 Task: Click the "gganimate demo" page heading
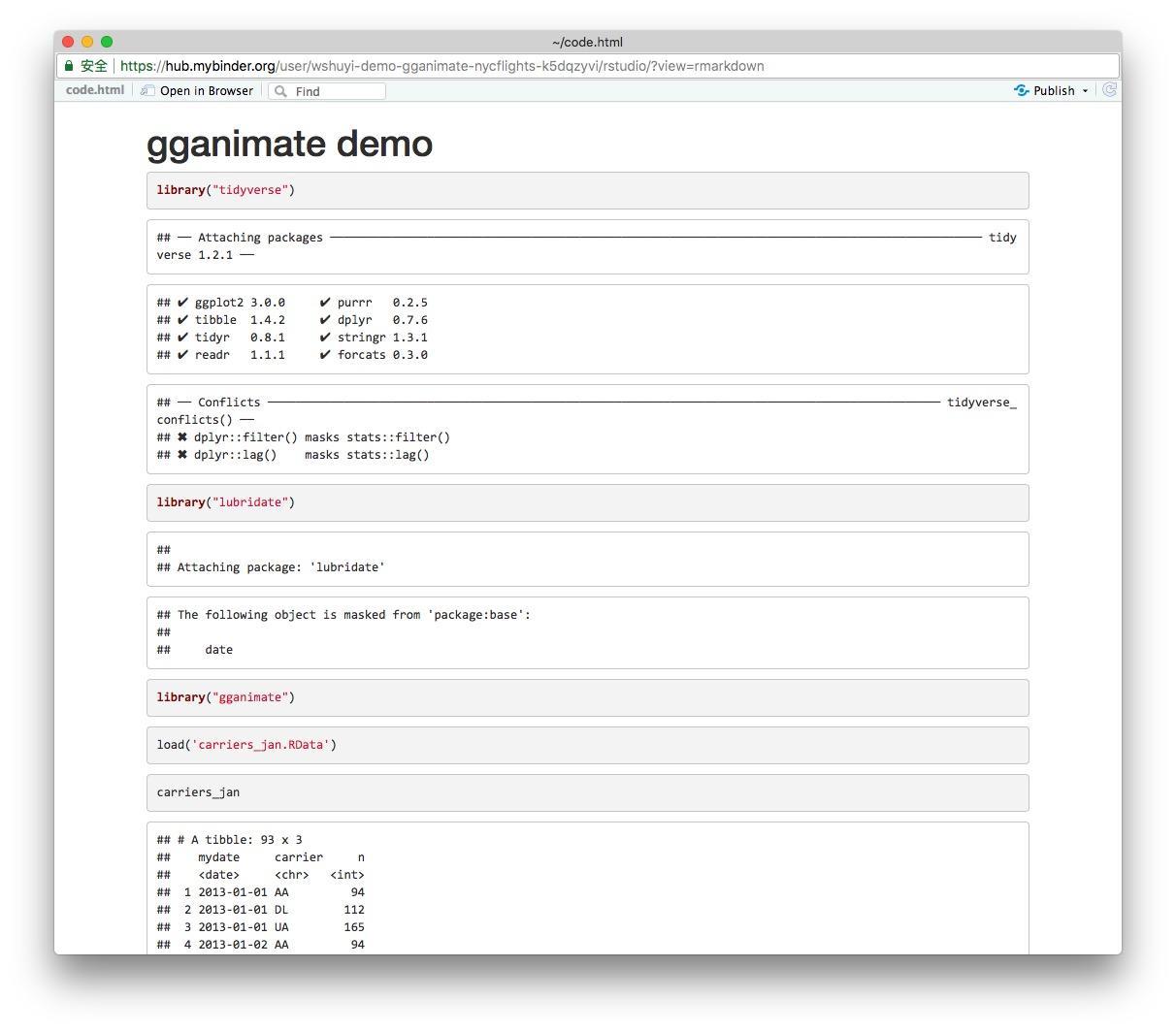click(x=289, y=144)
